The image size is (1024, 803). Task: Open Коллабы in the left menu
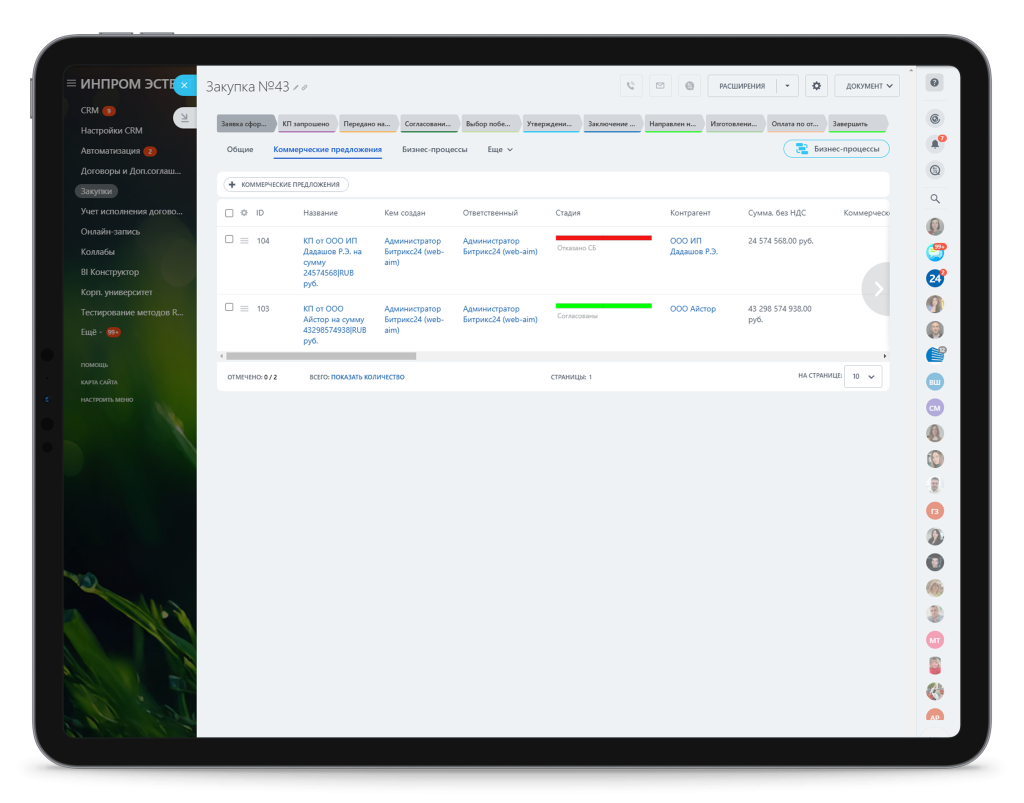click(97, 252)
